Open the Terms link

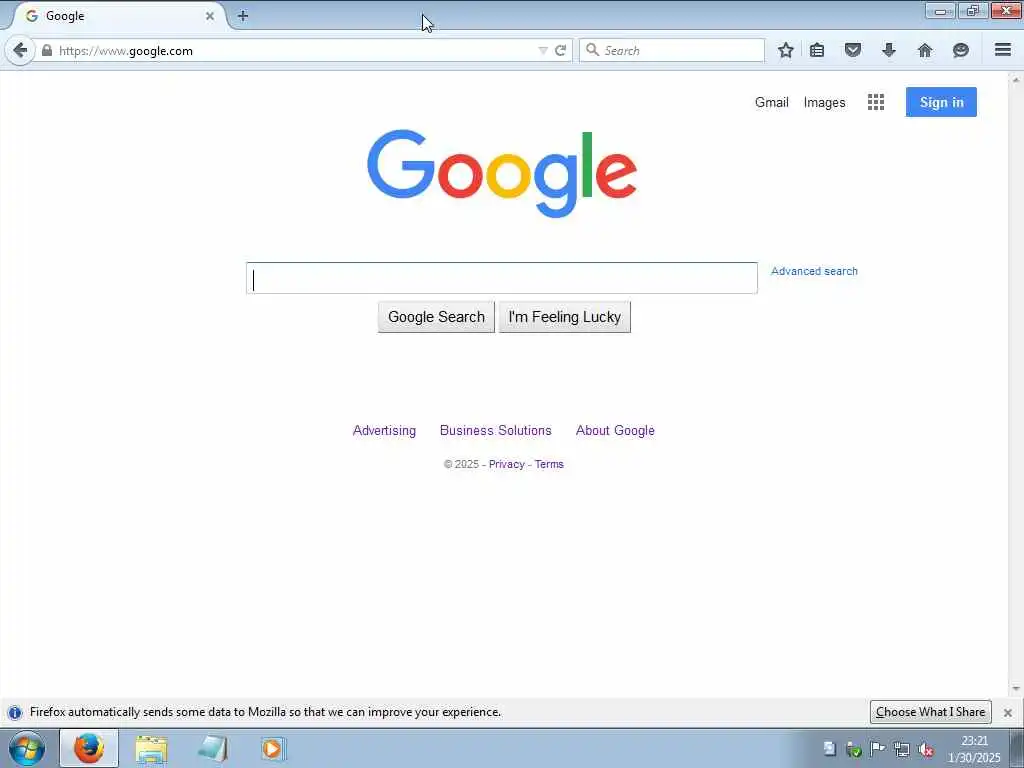549,464
